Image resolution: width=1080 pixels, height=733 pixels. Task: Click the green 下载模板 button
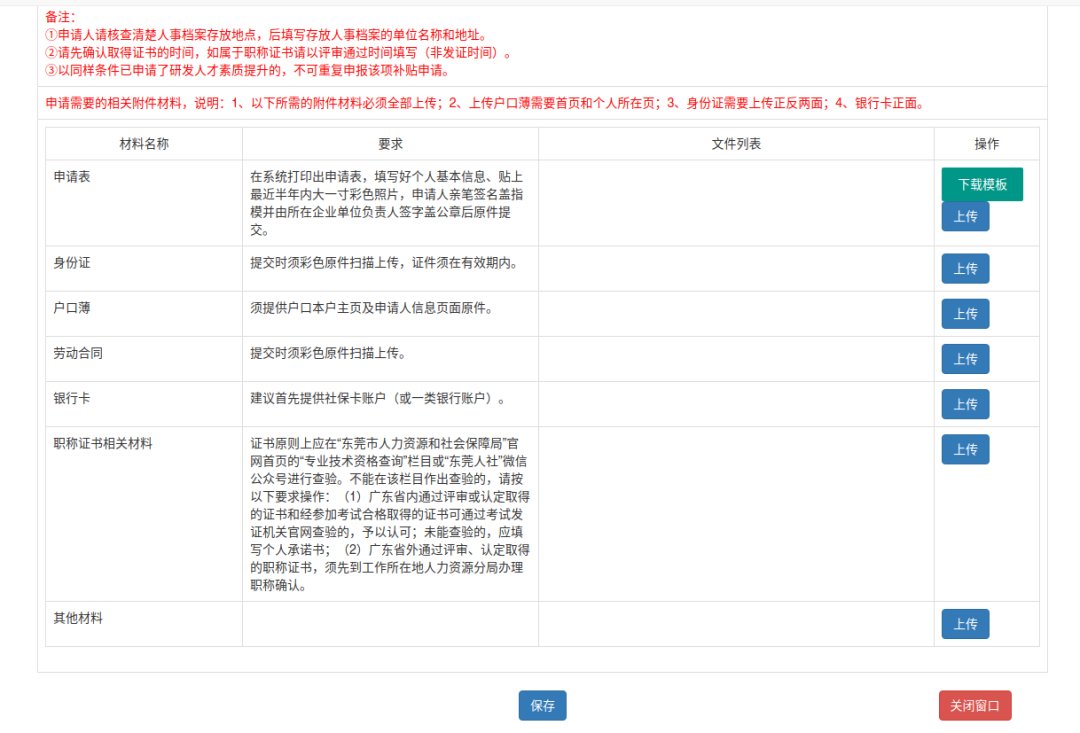tap(981, 184)
